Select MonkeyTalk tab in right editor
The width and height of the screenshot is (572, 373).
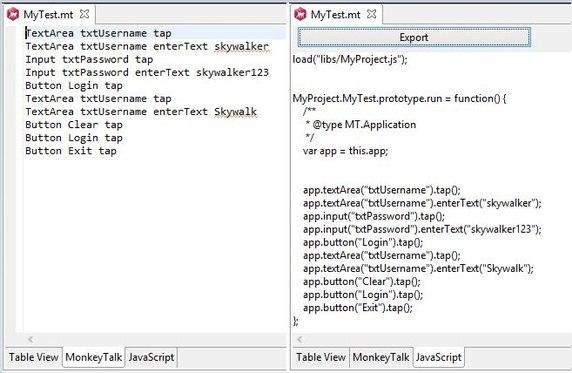(x=381, y=357)
